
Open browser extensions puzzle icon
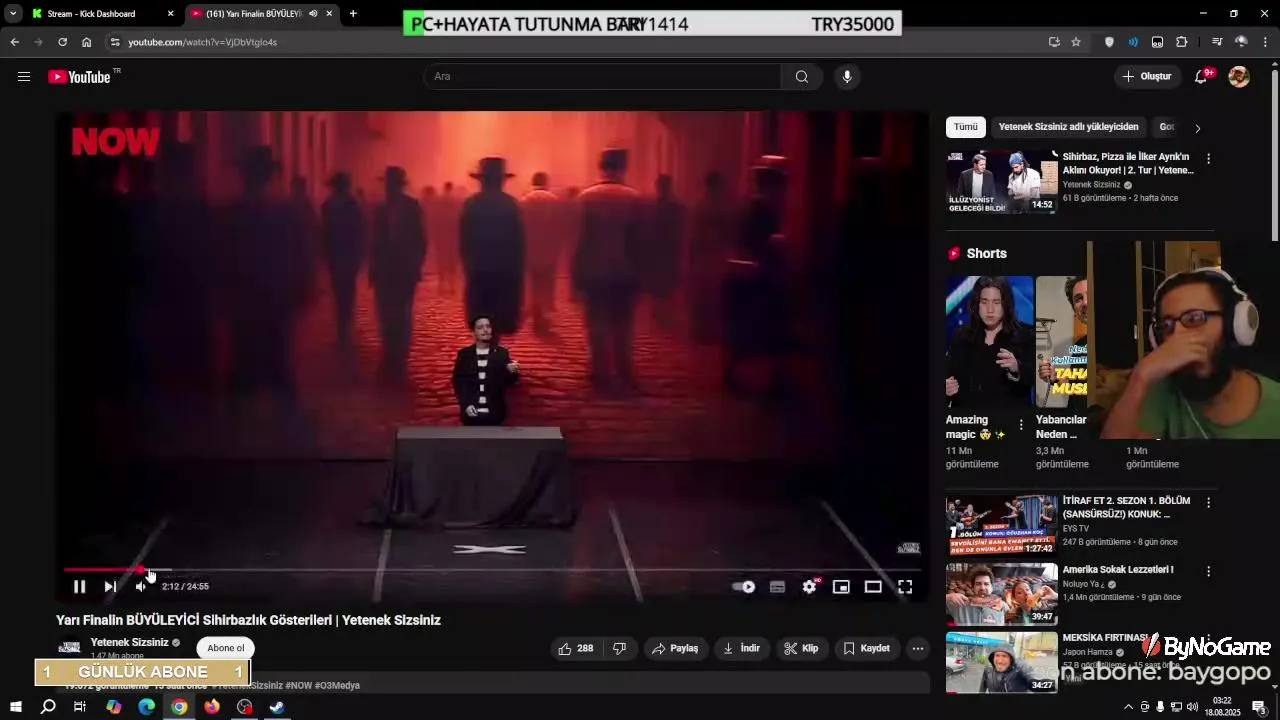(1181, 42)
